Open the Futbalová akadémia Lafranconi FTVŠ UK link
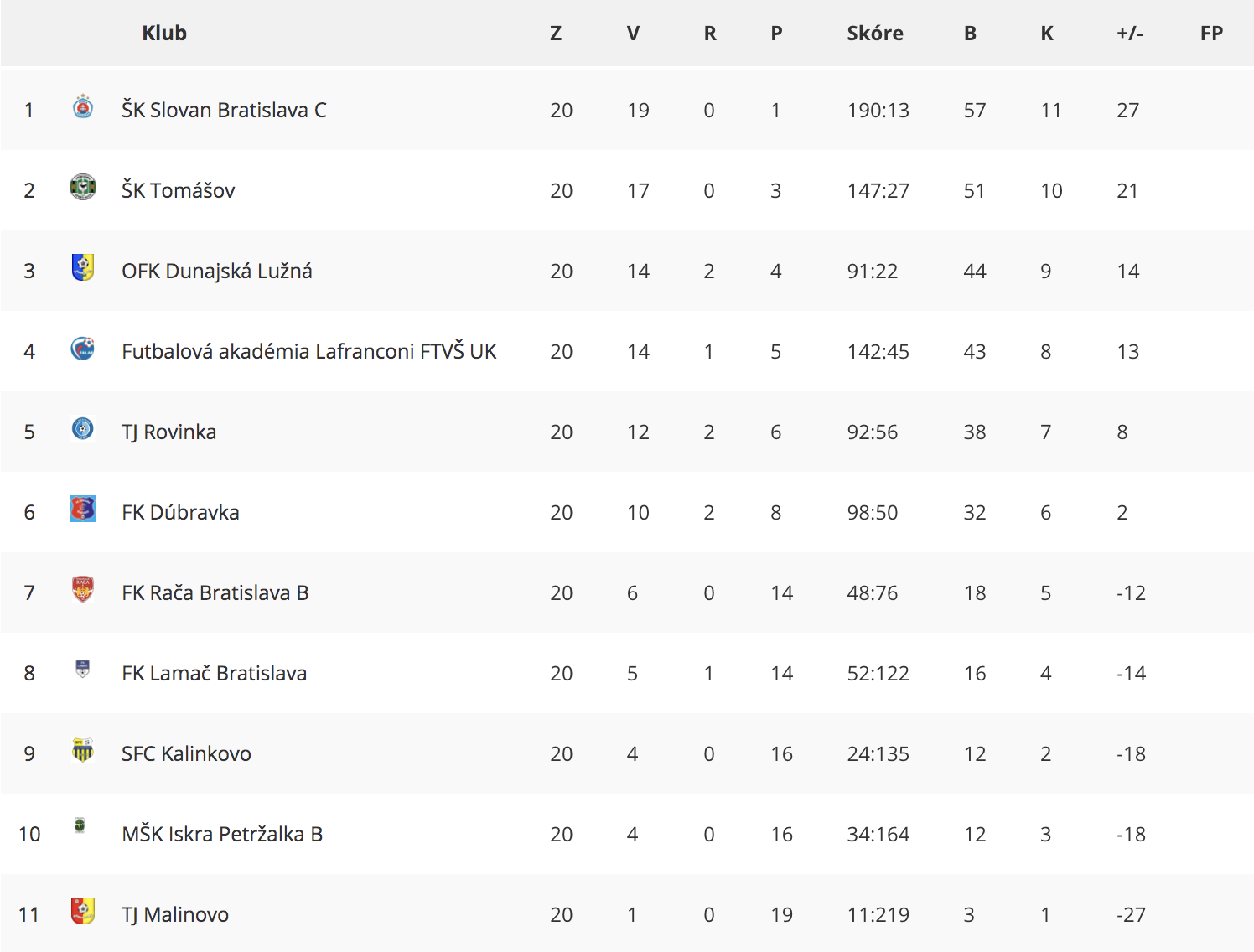 coord(309,351)
